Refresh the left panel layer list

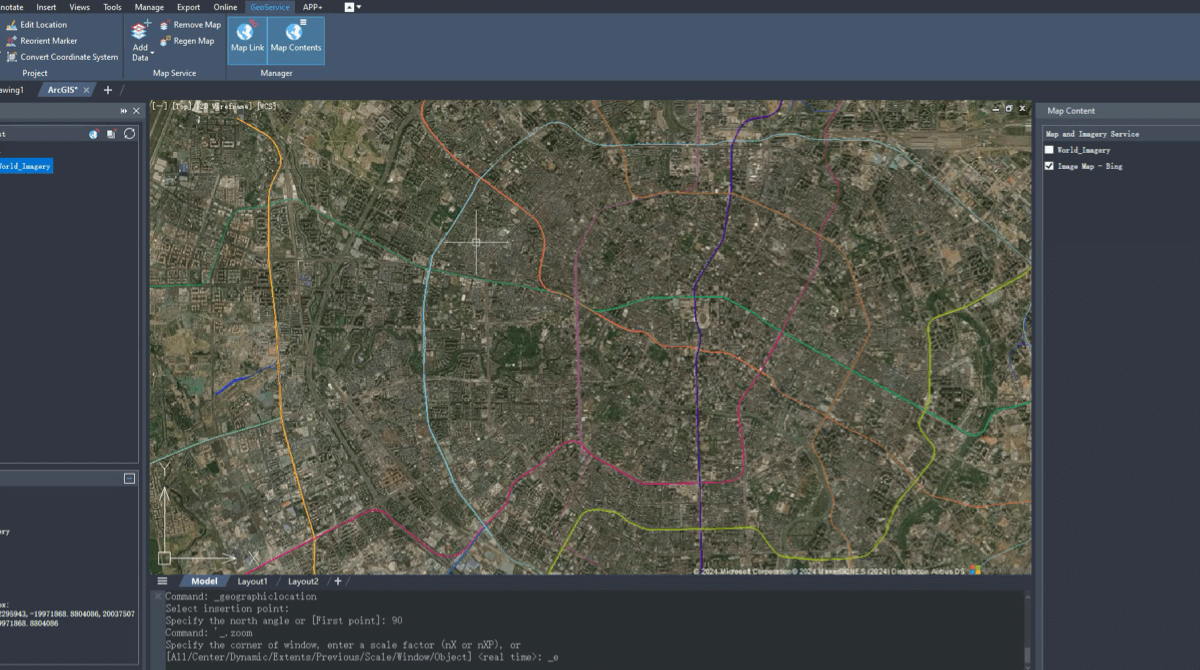pyautogui.click(x=129, y=133)
